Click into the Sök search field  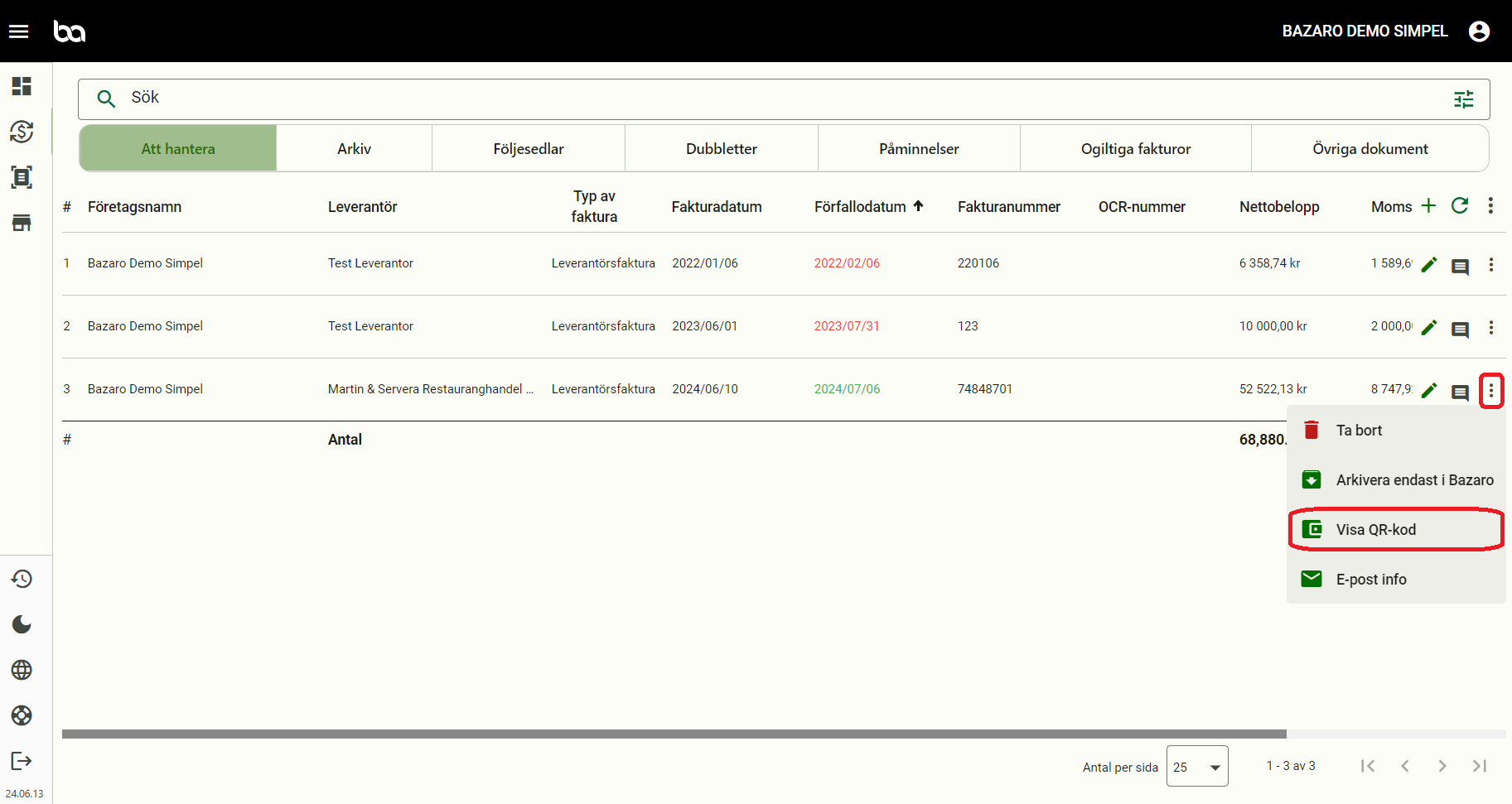coord(784,99)
